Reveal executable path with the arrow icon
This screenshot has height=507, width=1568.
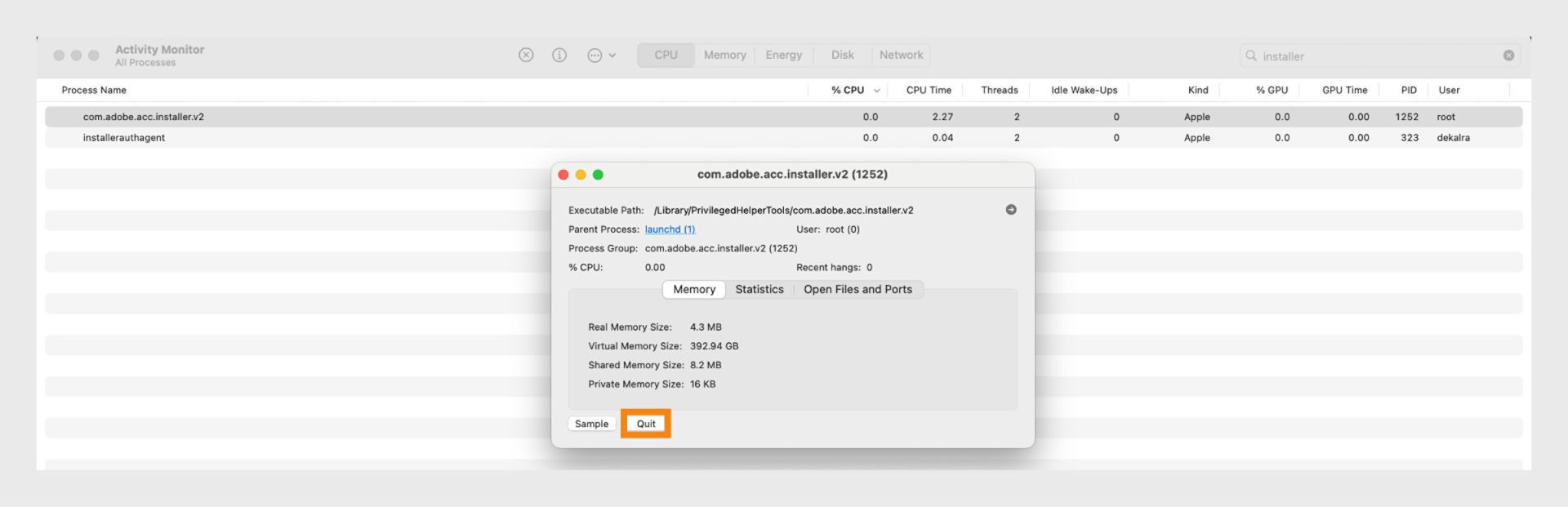point(1011,210)
